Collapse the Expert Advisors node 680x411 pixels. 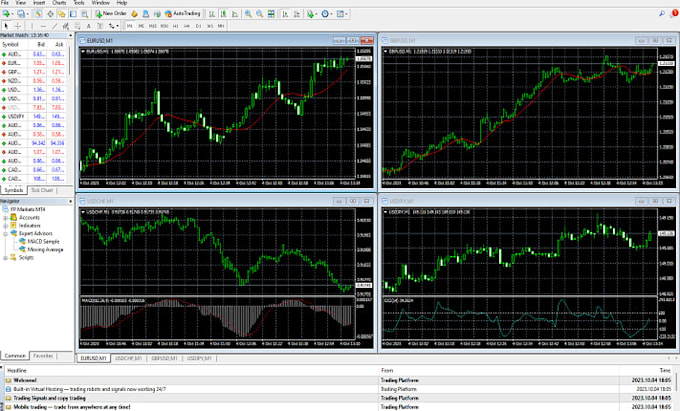[x=6, y=234]
